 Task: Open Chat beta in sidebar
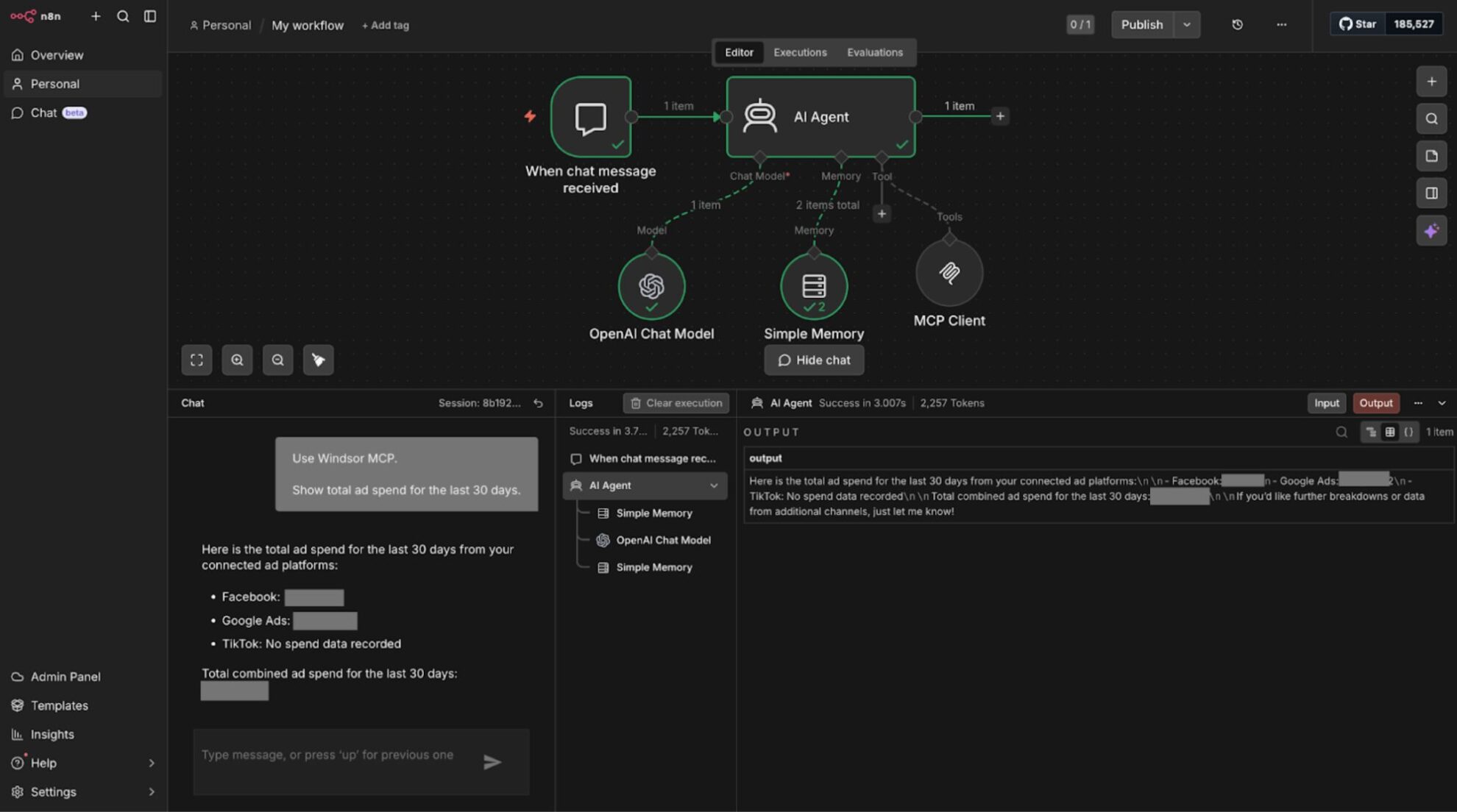tap(82, 113)
